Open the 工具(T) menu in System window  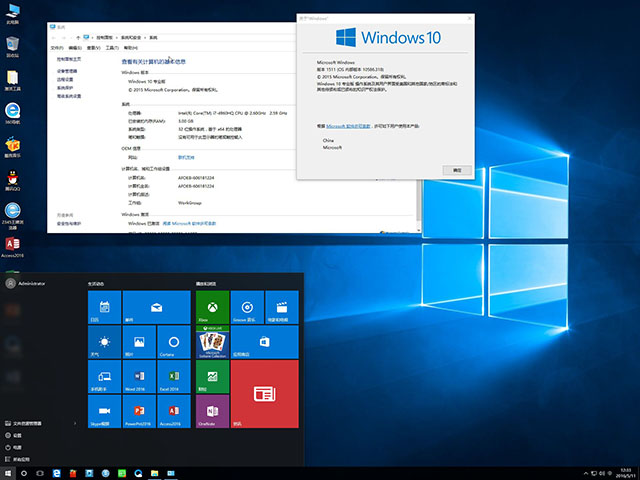111,47
